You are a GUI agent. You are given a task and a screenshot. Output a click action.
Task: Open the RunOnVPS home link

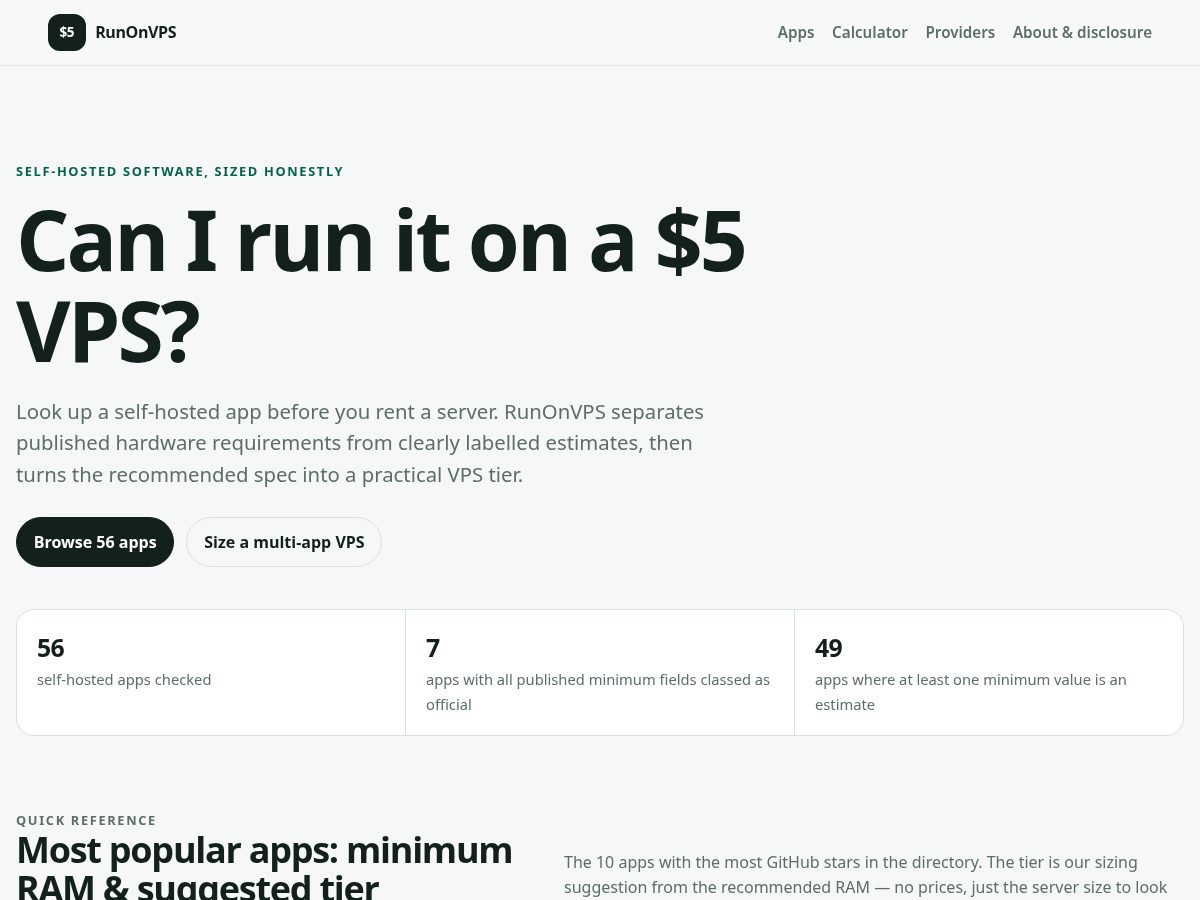point(112,32)
